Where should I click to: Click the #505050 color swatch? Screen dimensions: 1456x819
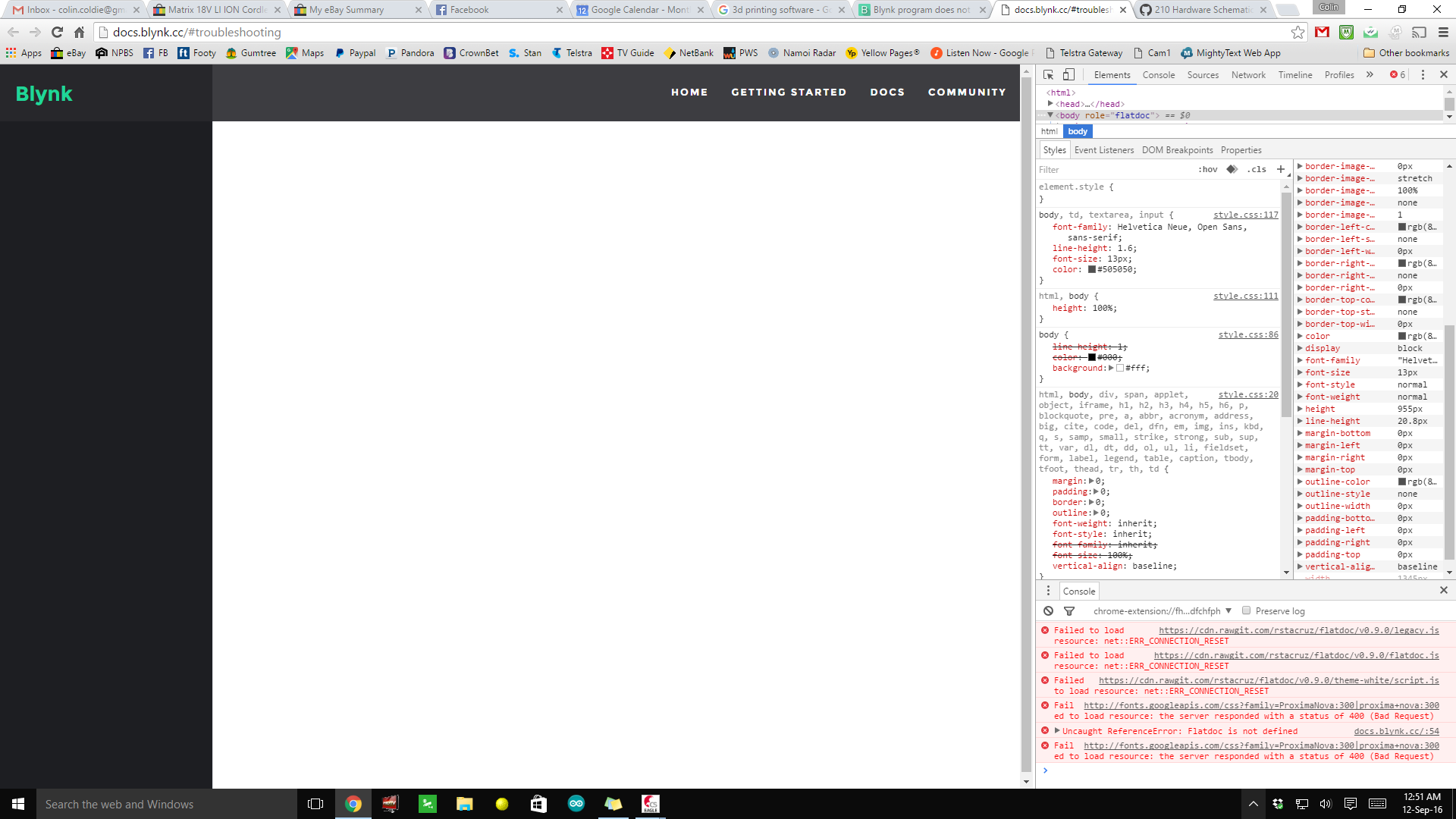(x=1092, y=269)
